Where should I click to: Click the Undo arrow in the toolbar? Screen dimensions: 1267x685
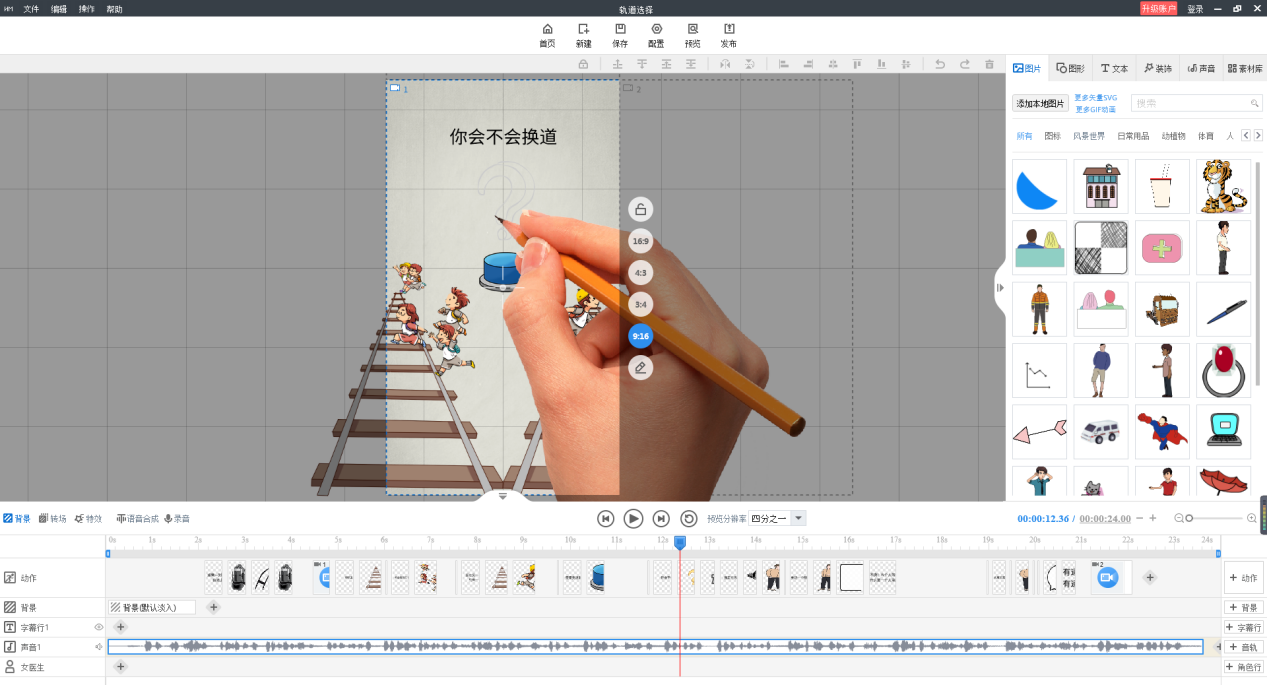938,63
